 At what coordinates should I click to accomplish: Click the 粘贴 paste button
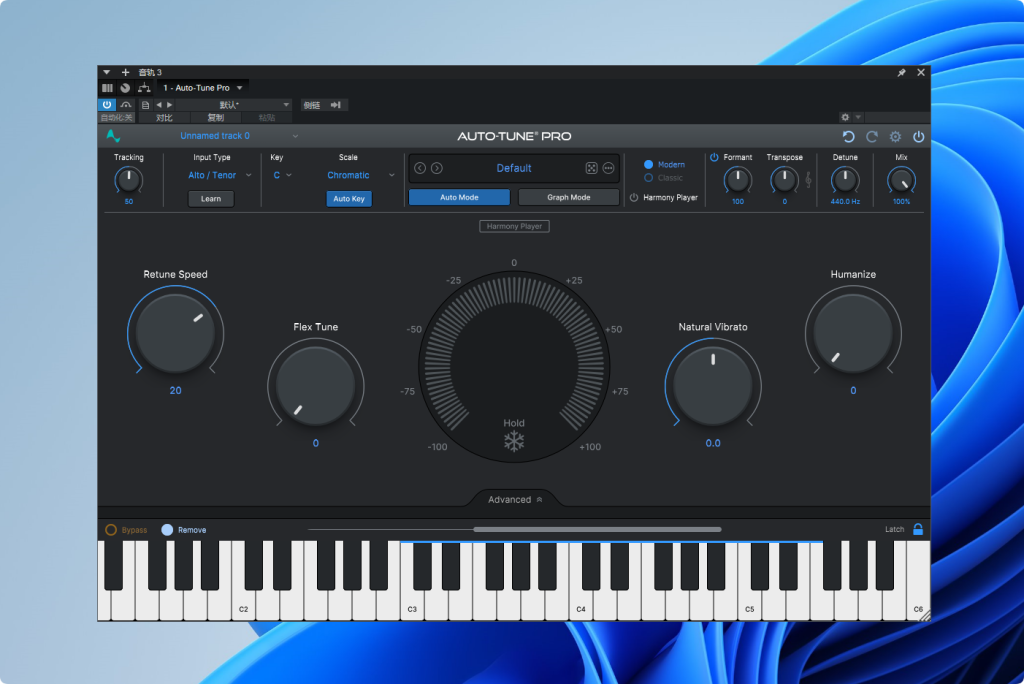[x=266, y=118]
